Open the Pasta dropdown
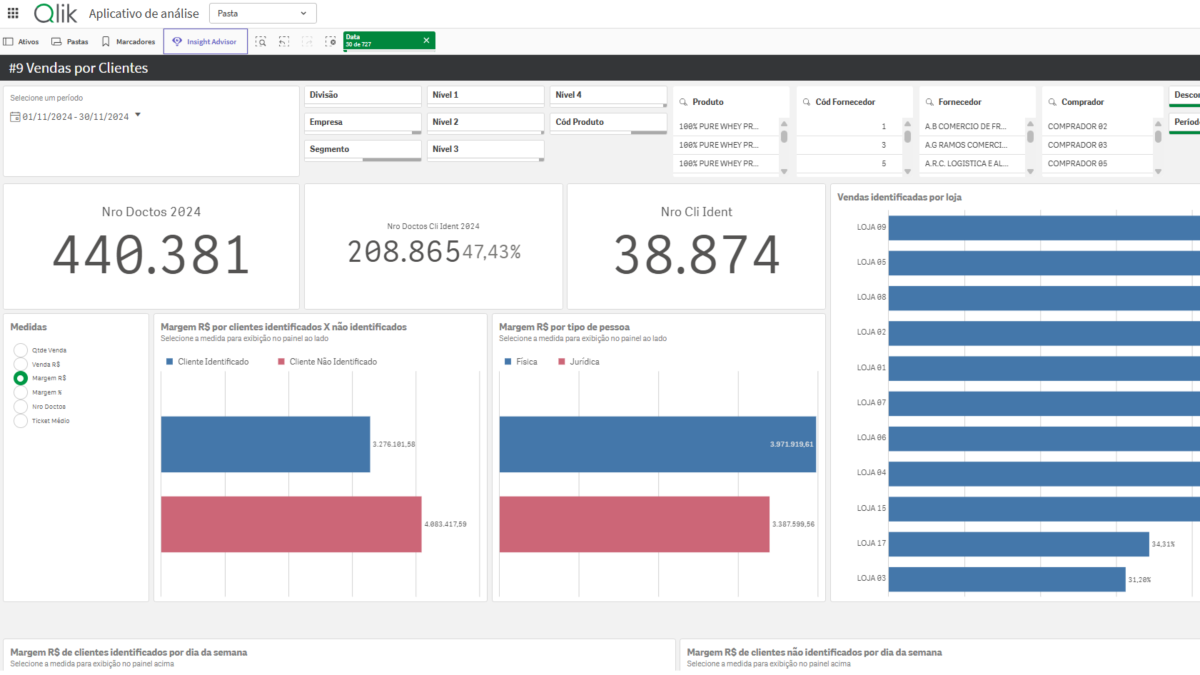 pyautogui.click(x=262, y=13)
